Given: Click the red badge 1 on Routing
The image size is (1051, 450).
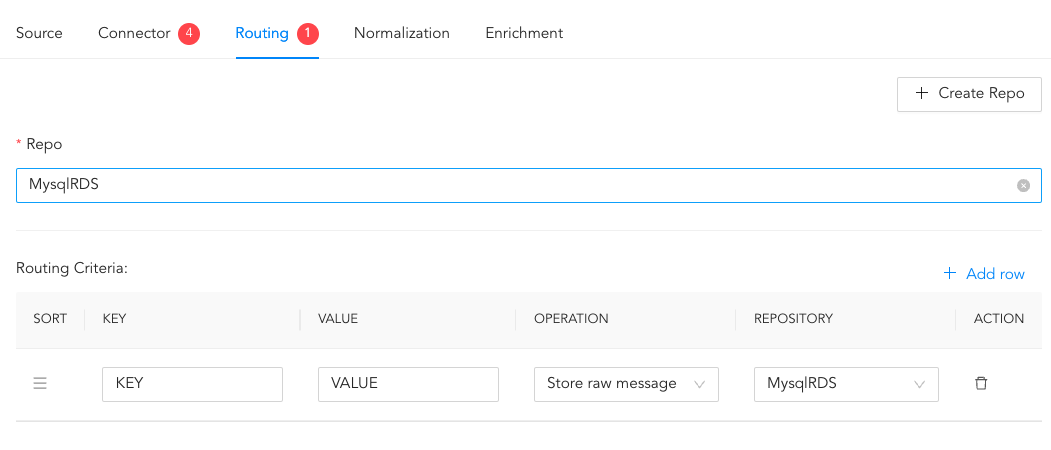Looking at the screenshot, I should [307, 34].
